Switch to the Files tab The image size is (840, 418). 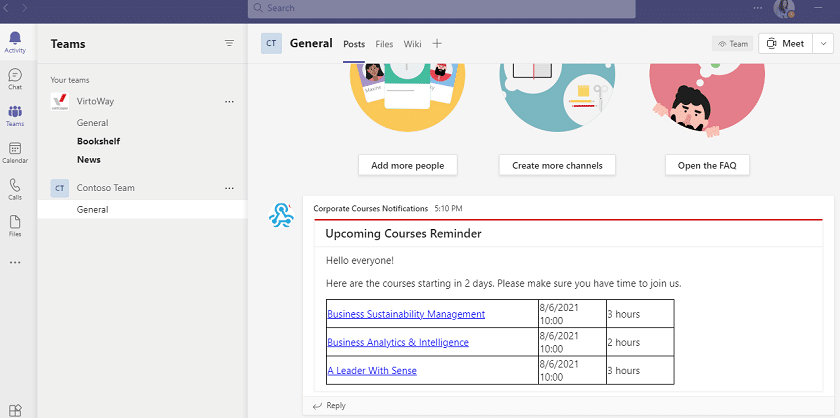(384, 44)
